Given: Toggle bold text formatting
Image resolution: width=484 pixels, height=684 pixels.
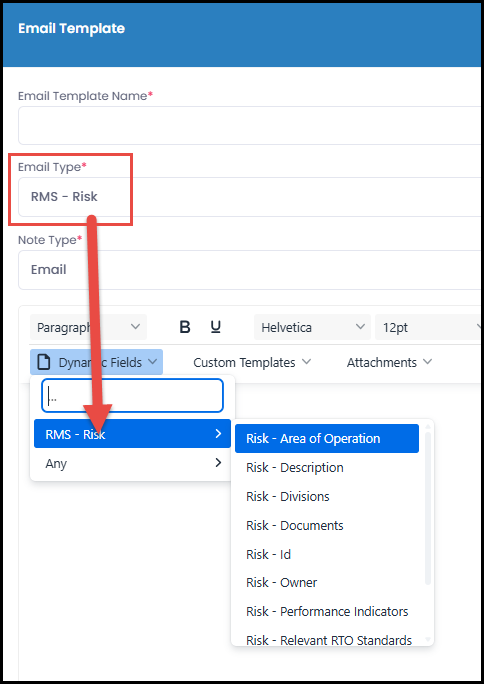Looking at the screenshot, I should [x=185, y=327].
